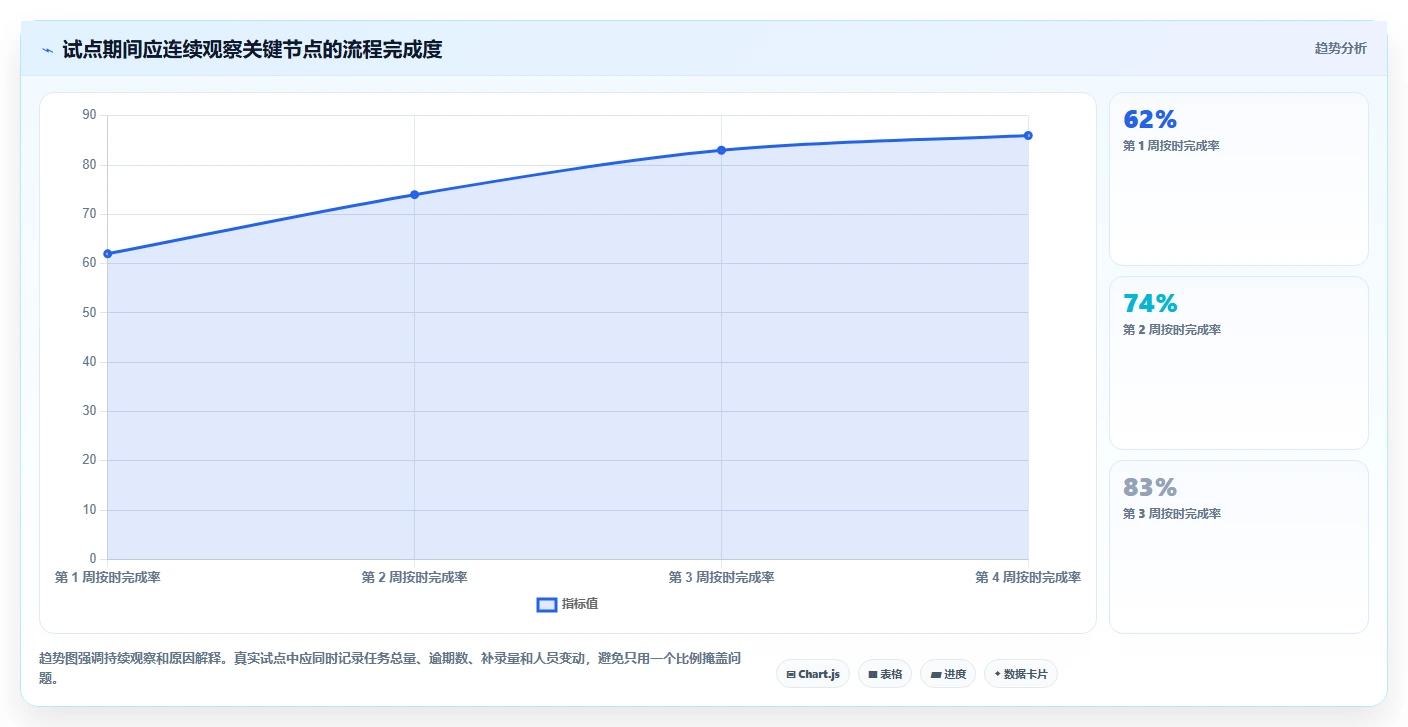The height and width of the screenshot is (727, 1408).
Task: Click the y-axis value 50
Action: click(89, 312)
